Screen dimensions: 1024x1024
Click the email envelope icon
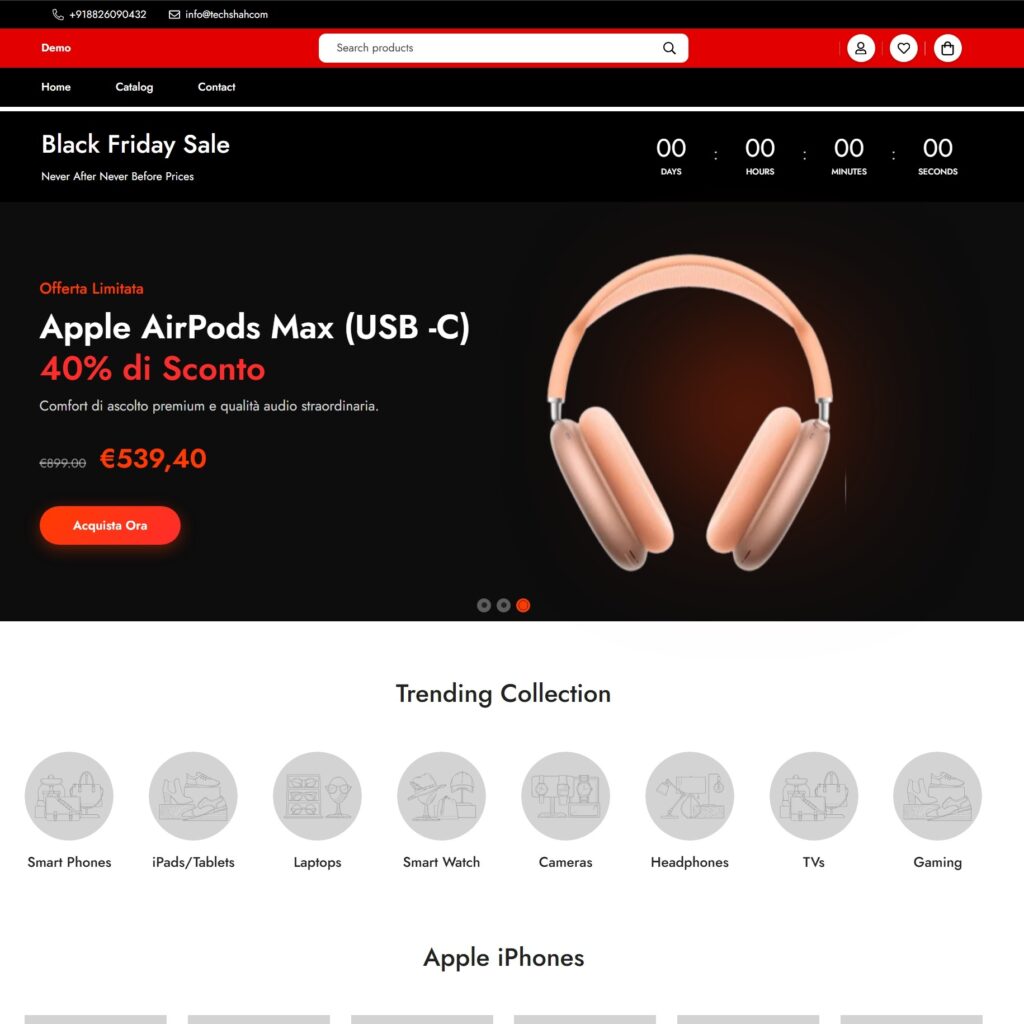pyautogui.click(x=174, y=14)
